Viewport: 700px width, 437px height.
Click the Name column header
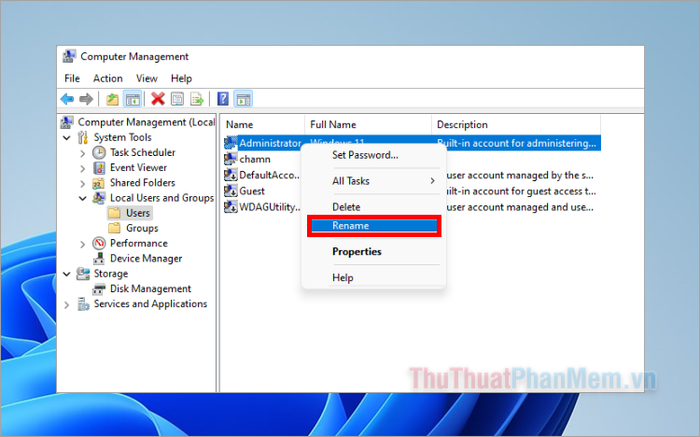click(240, 125)
